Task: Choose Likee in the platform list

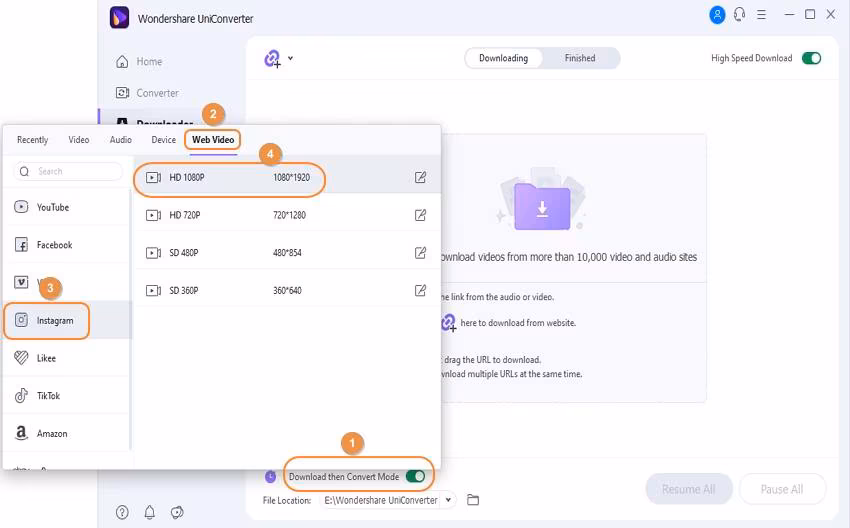Action: click(x=66, y=358)
